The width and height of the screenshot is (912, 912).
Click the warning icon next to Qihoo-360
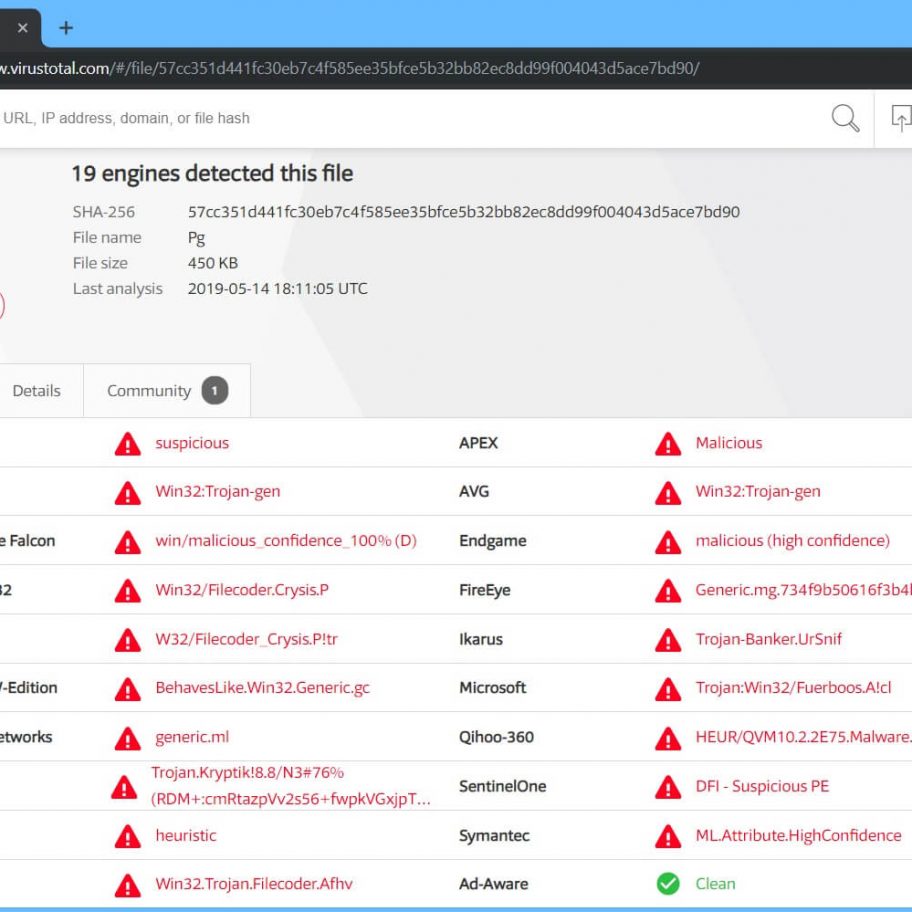668,737
